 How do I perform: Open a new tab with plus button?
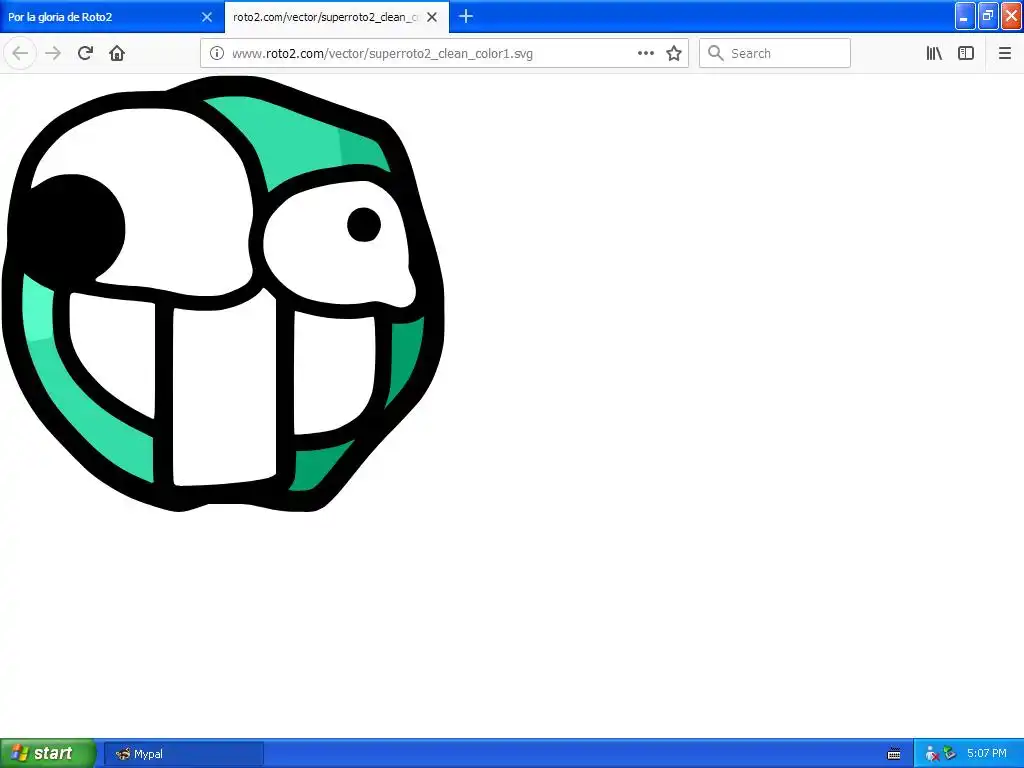pos(466,16)
